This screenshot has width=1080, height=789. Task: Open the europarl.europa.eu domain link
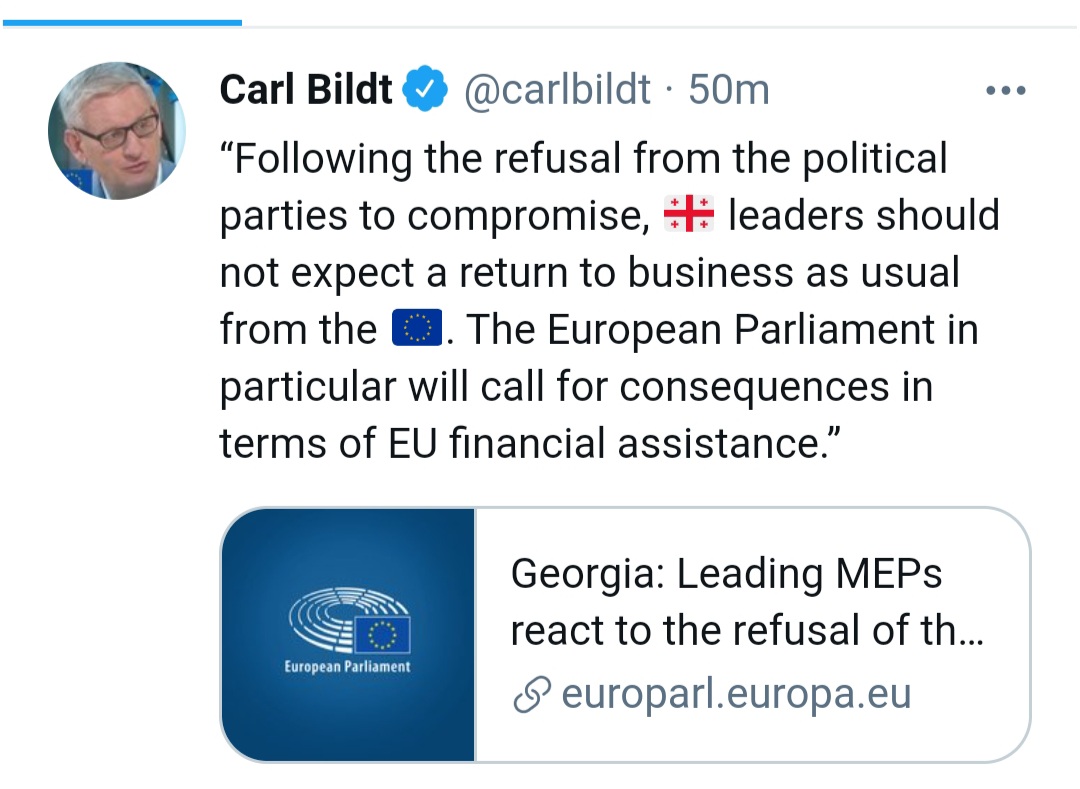(736, 694)
